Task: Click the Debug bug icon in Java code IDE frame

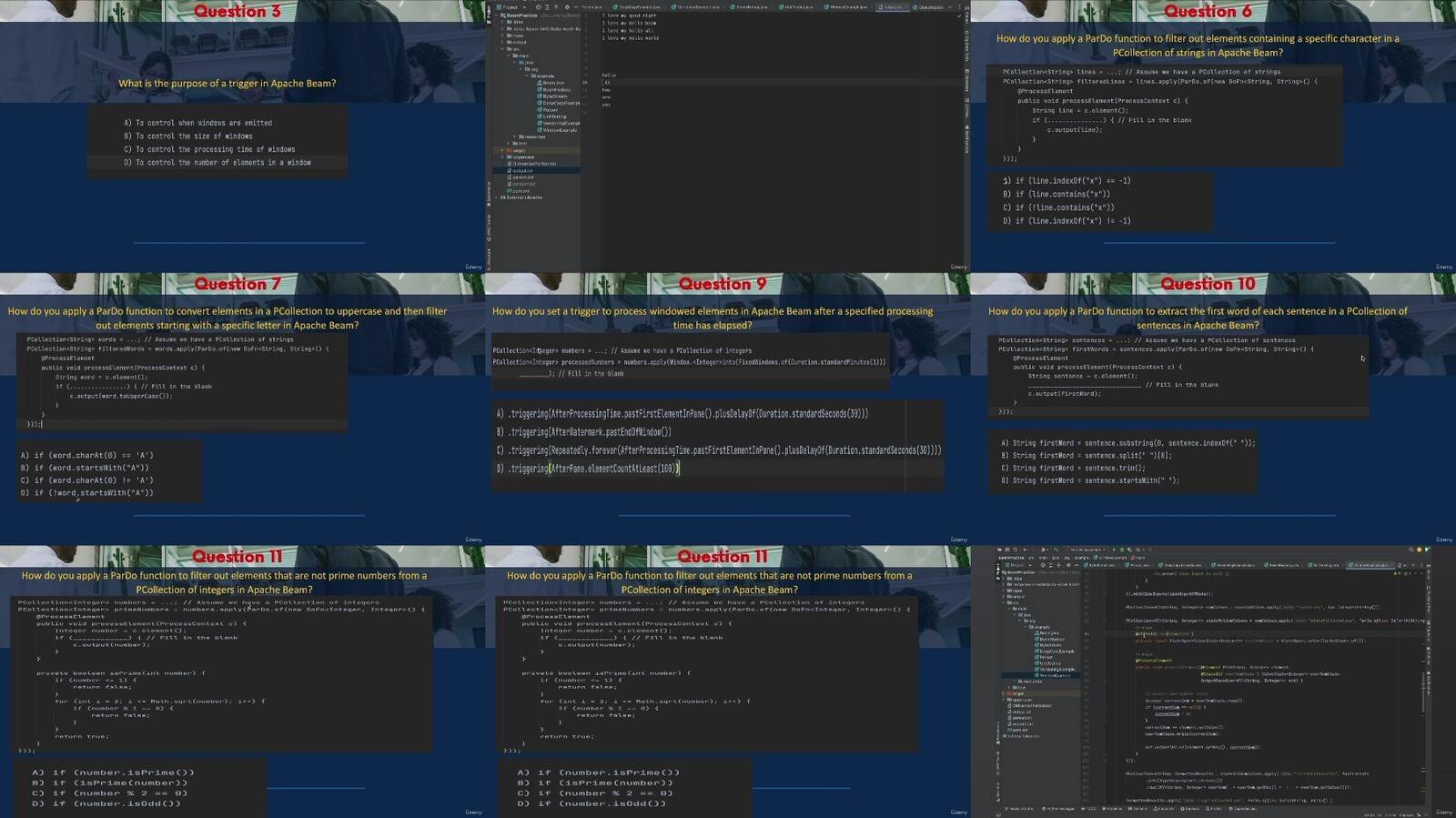Action: point(1122,550)
